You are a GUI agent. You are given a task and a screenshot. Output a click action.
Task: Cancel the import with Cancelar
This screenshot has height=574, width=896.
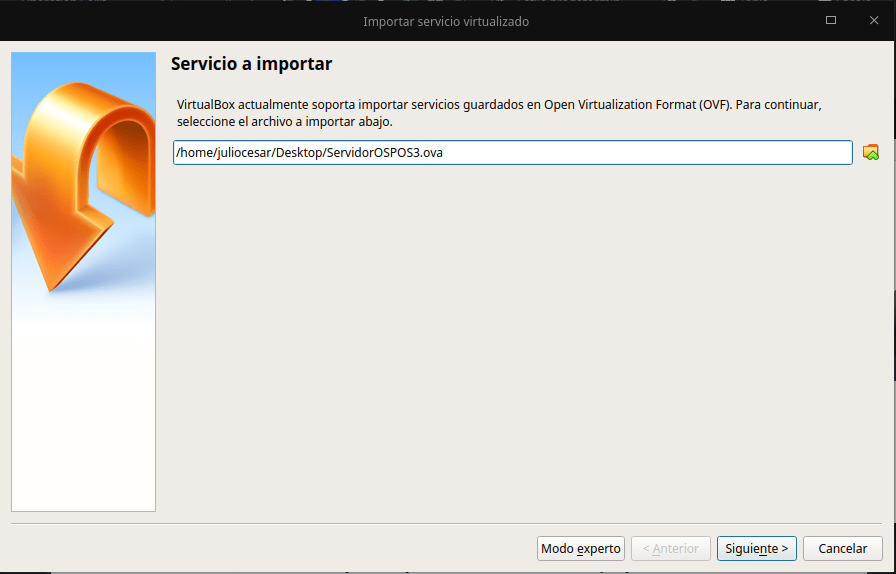(x=842, y=548)
